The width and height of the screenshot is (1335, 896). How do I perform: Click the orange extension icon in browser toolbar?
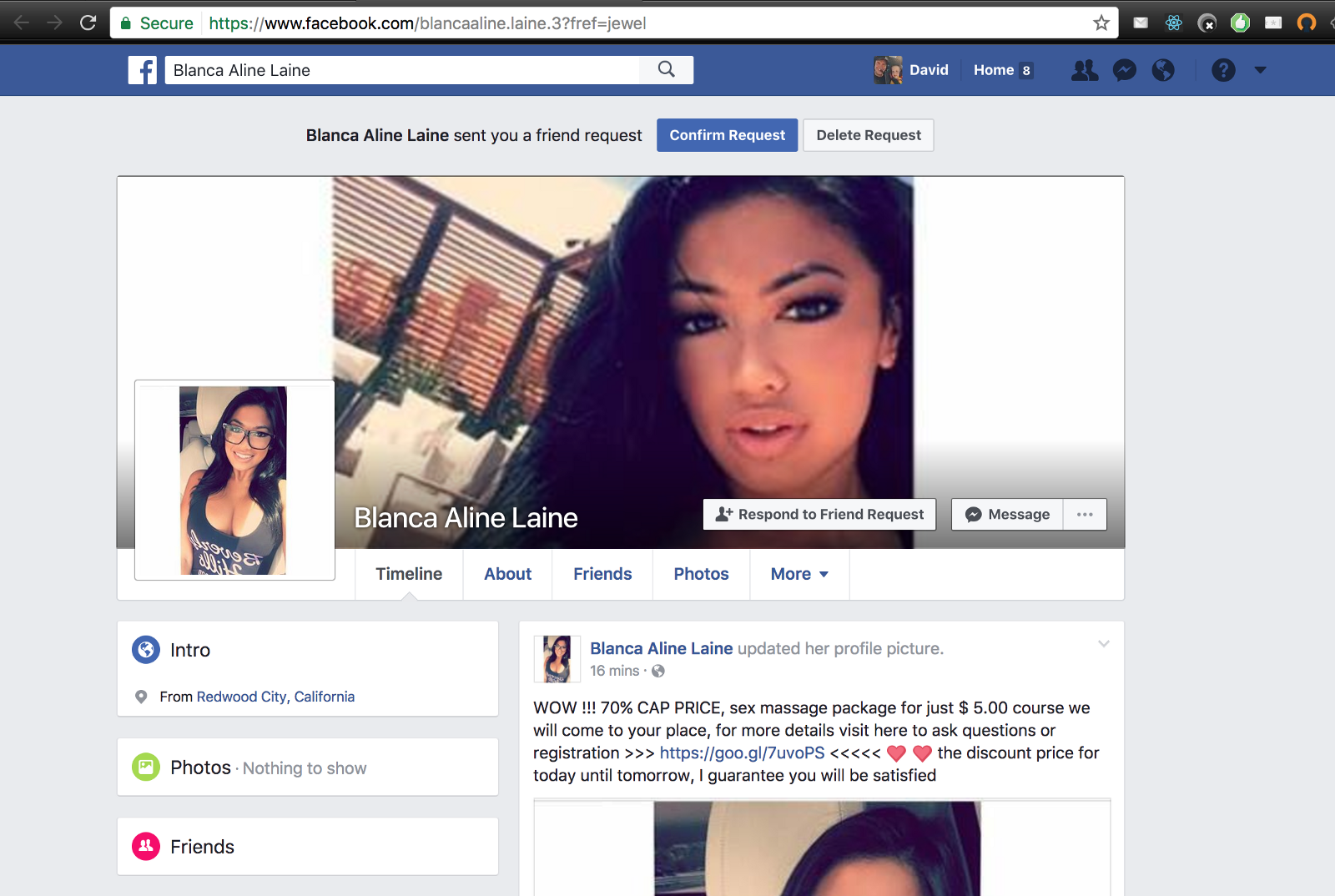click(x=1307, y=23)
